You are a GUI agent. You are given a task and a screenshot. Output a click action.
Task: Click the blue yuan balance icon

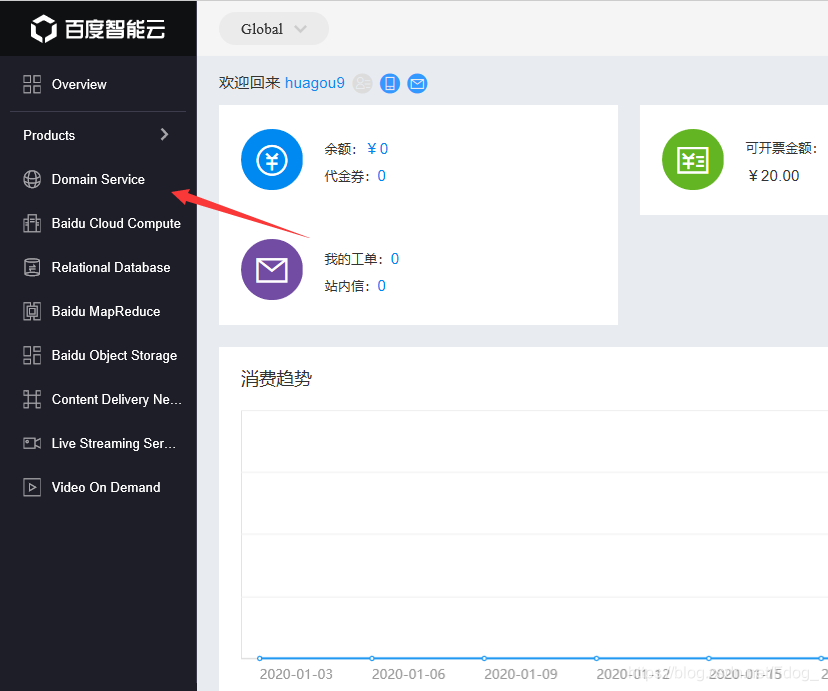272,159
